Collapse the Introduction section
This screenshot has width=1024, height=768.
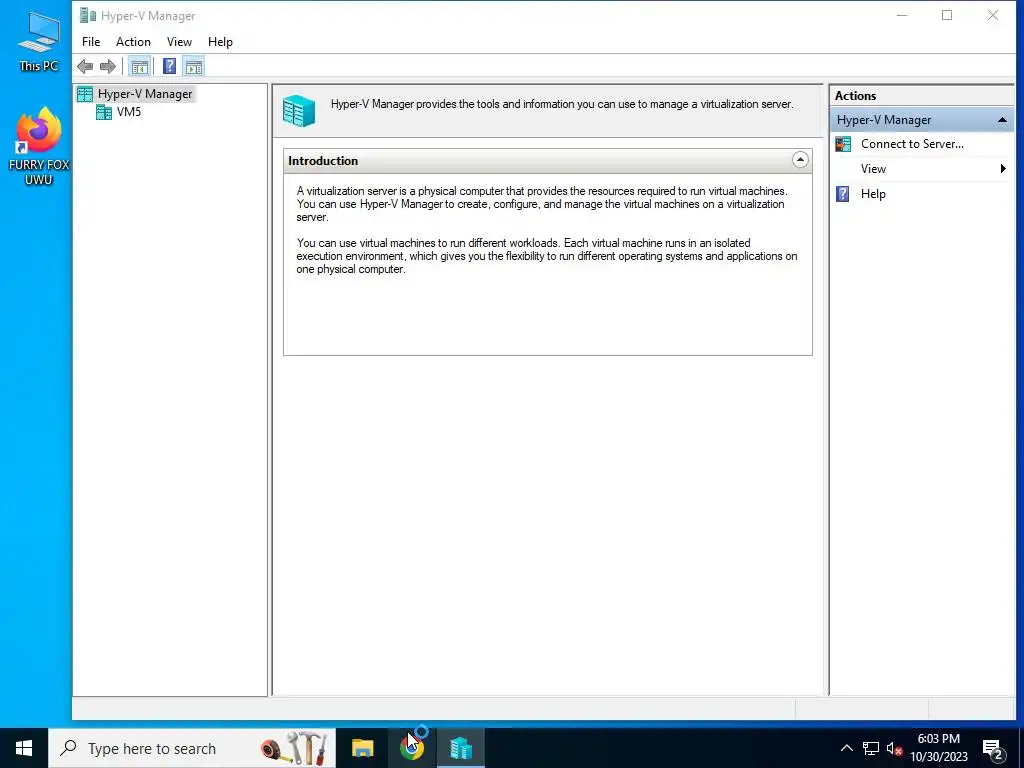pyautogui.click(x=800, y=160)
